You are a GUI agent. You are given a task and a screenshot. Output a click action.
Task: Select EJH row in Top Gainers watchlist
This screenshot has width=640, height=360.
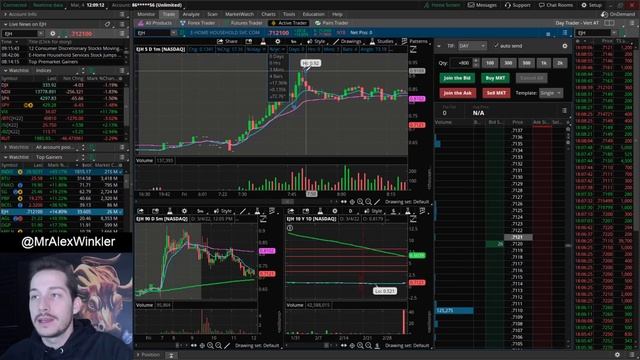(x=62, y=212)
